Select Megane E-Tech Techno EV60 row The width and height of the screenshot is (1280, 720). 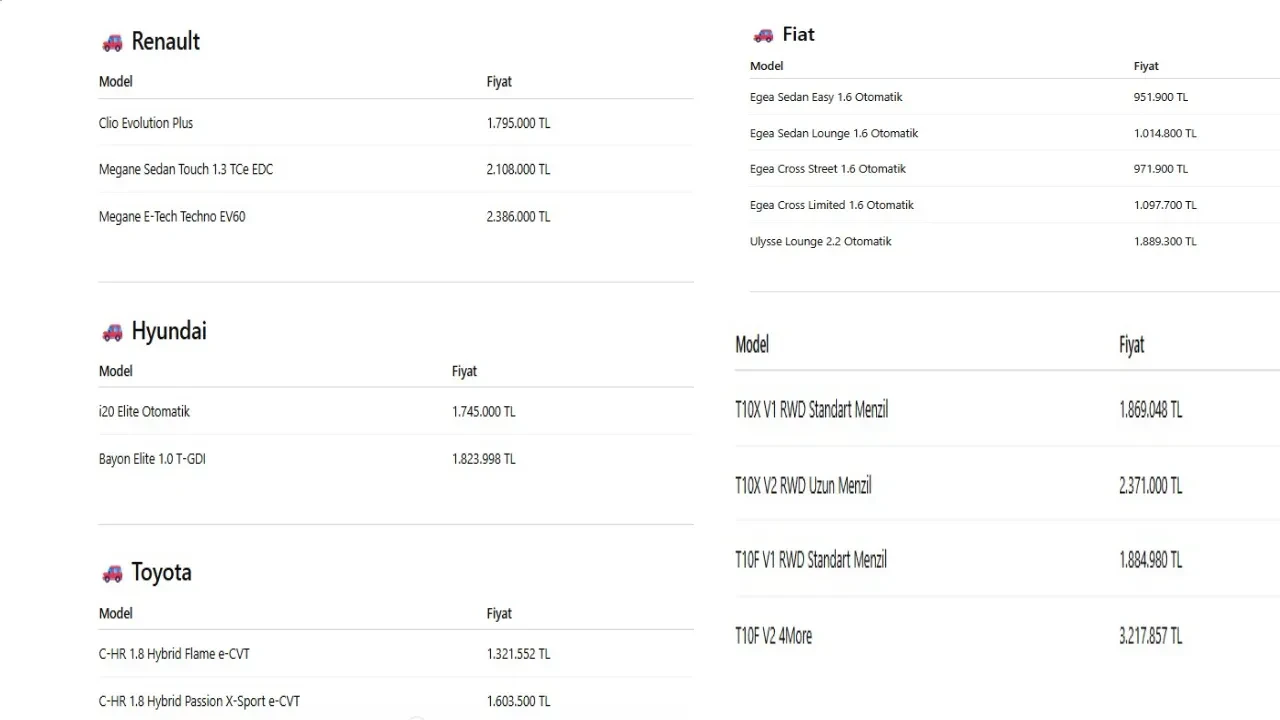click(172, 216)
